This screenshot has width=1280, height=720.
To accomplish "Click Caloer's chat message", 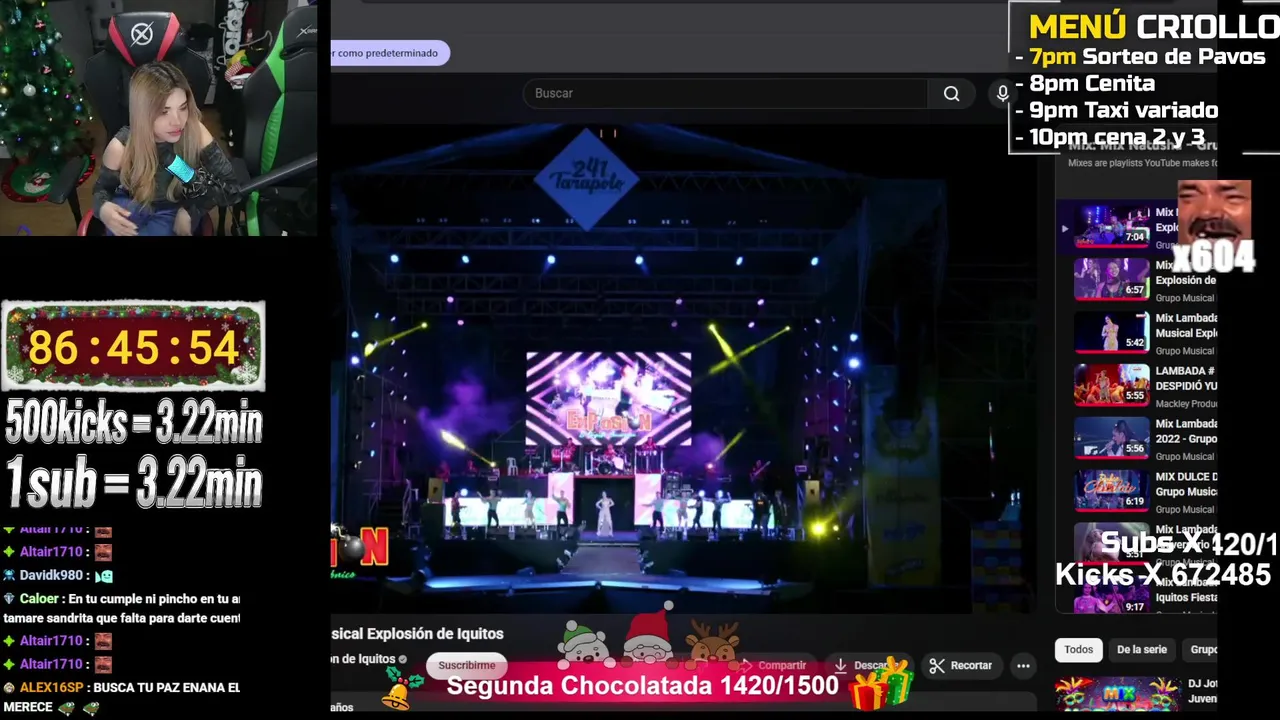I will (x=121, y=608).
